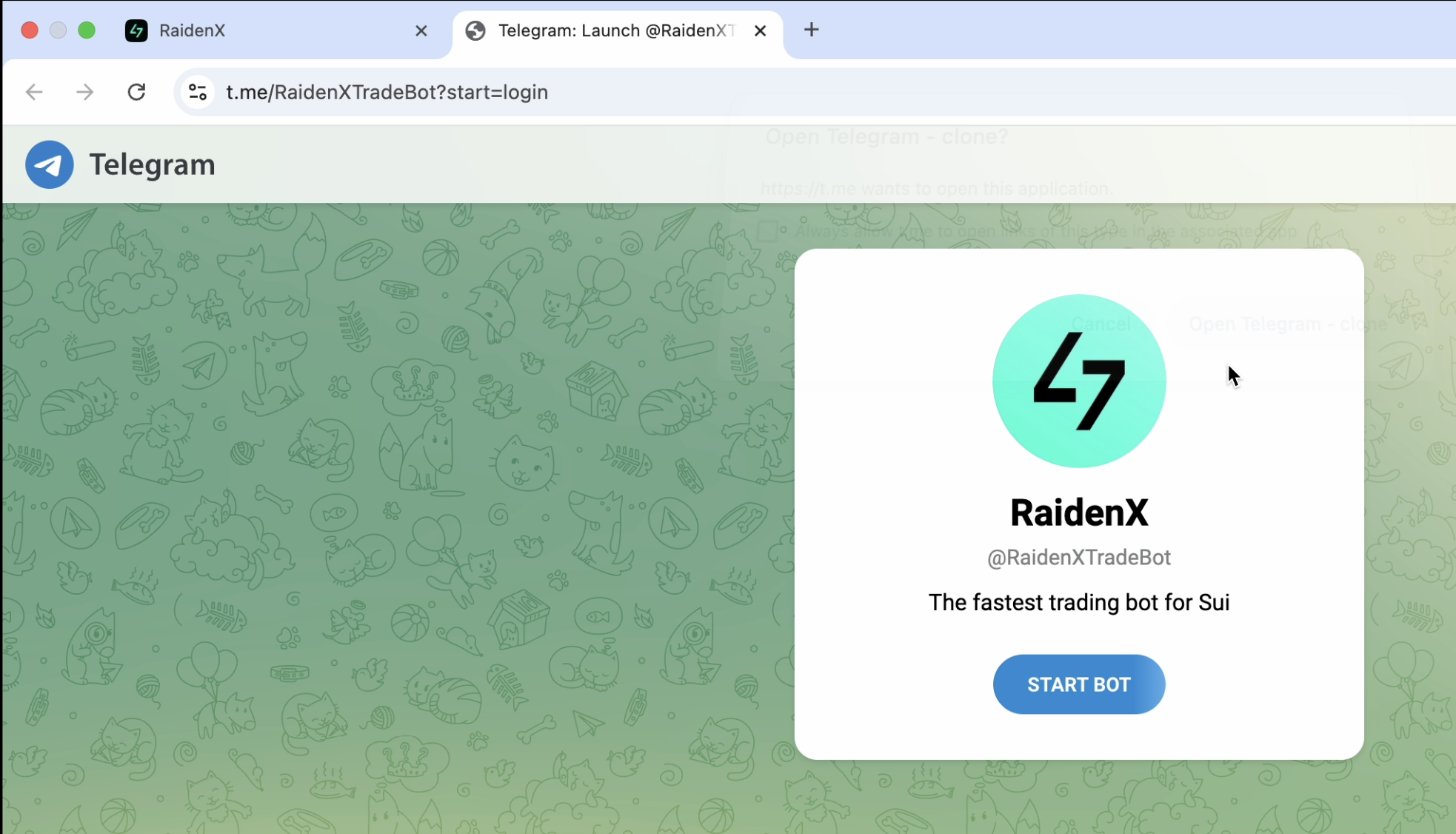The height and width of the screenshot is (834, 1456).
Task: Go back to previous page
Action: pos(34,92)
